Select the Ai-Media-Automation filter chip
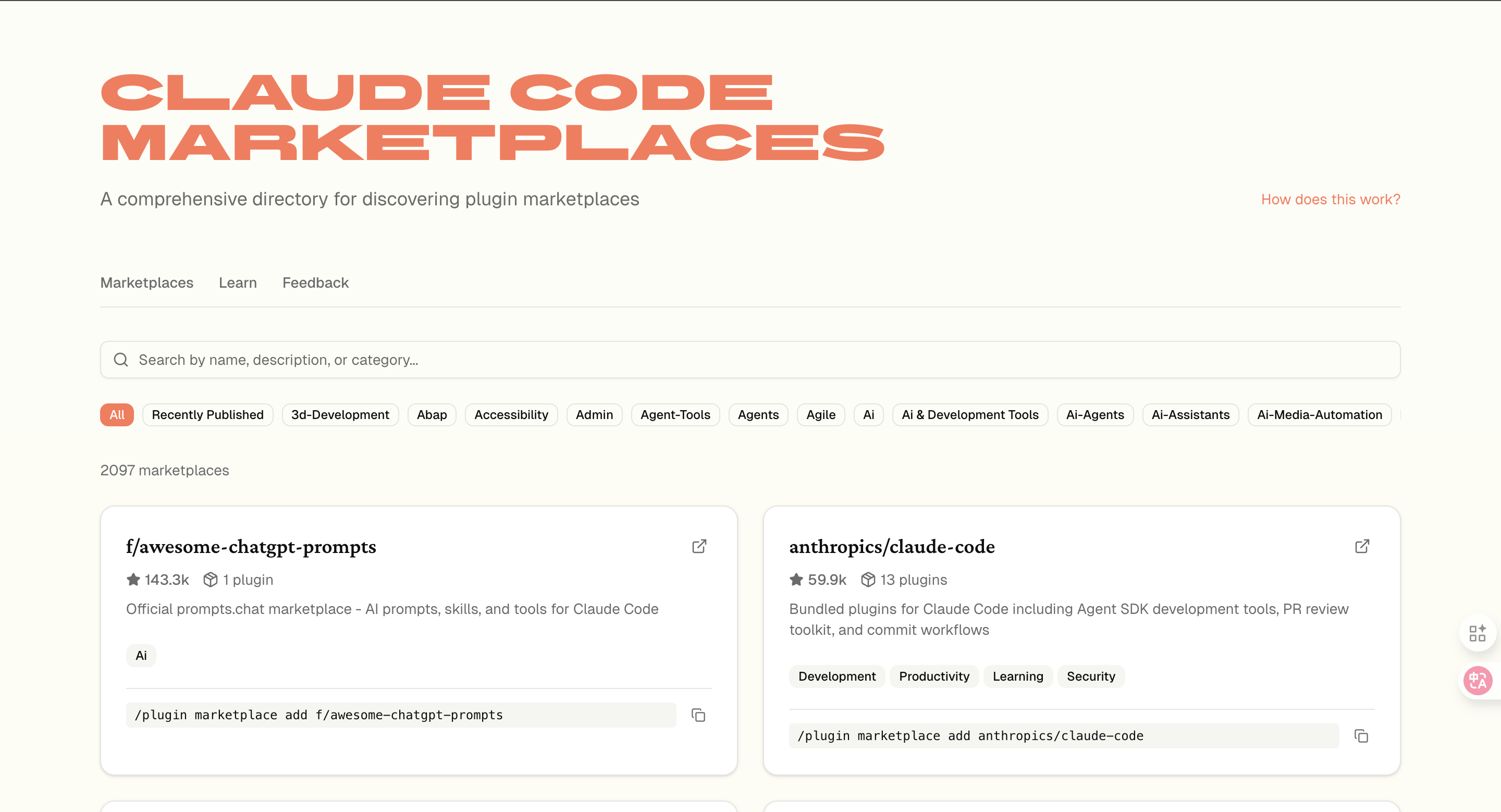Viewport: 1501px width, 812px height. (1319, 415)
